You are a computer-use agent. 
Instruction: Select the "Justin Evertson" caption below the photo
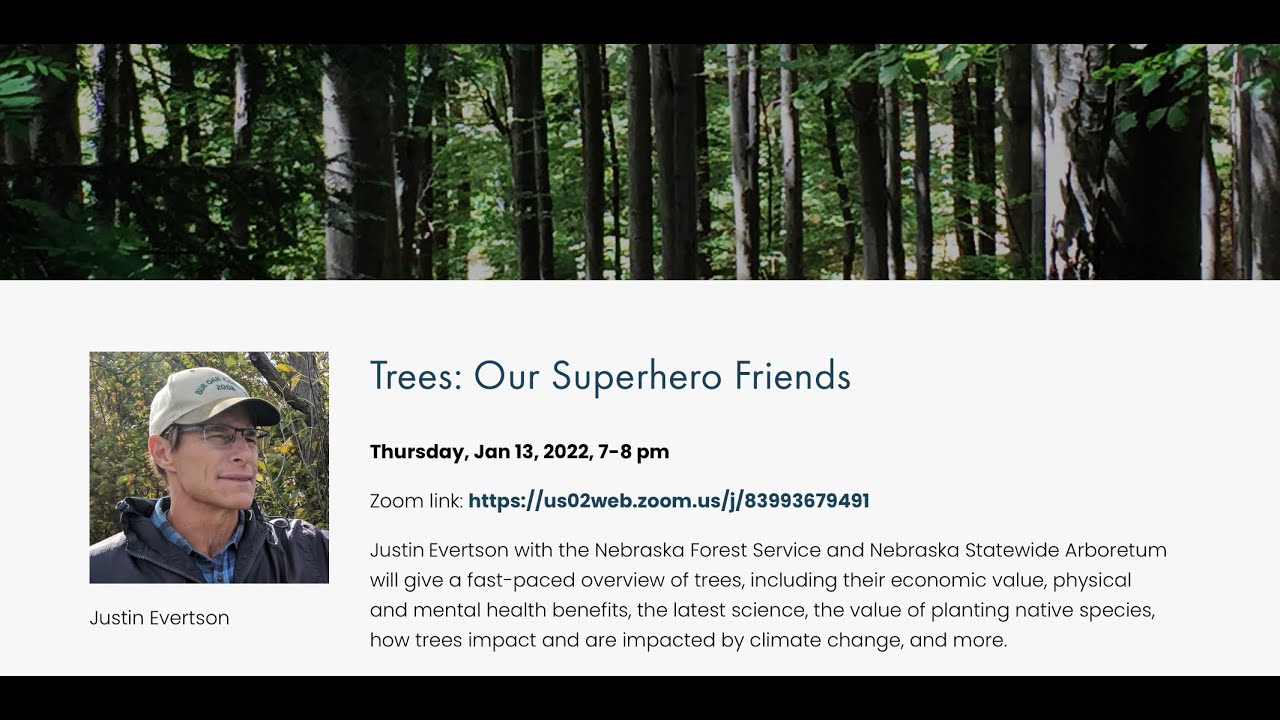pos(159,618)
